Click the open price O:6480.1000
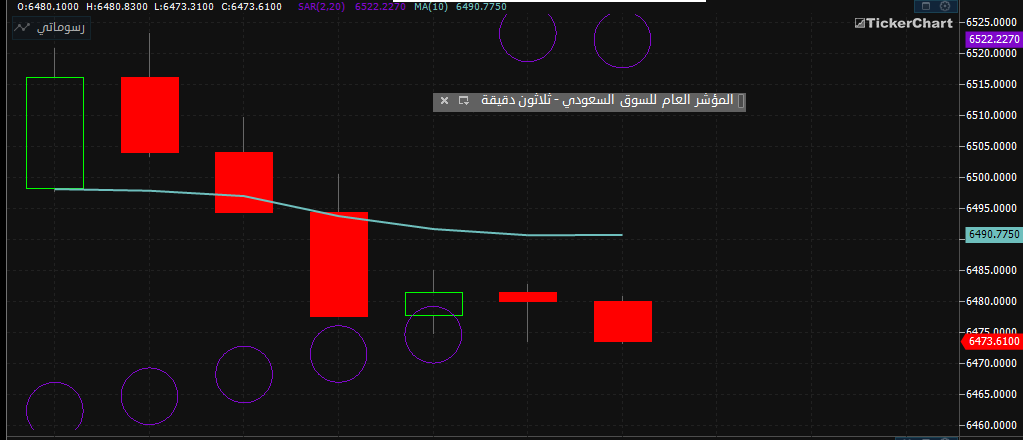 (x=48, y=7)
